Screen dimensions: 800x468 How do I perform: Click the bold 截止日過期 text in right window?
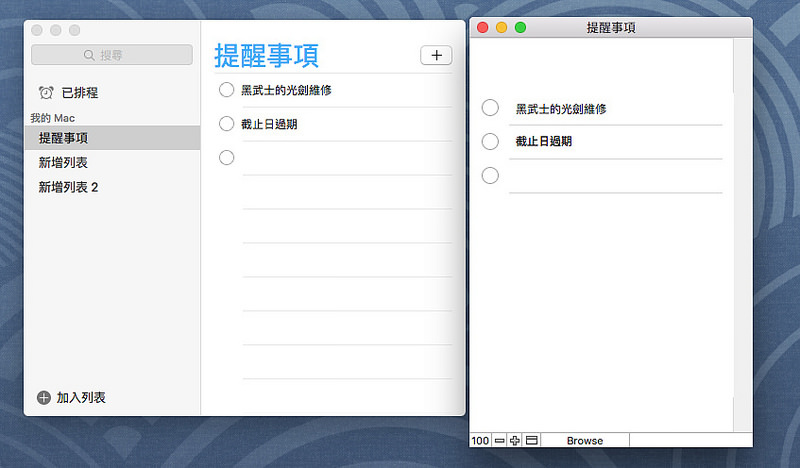point(543,141)
